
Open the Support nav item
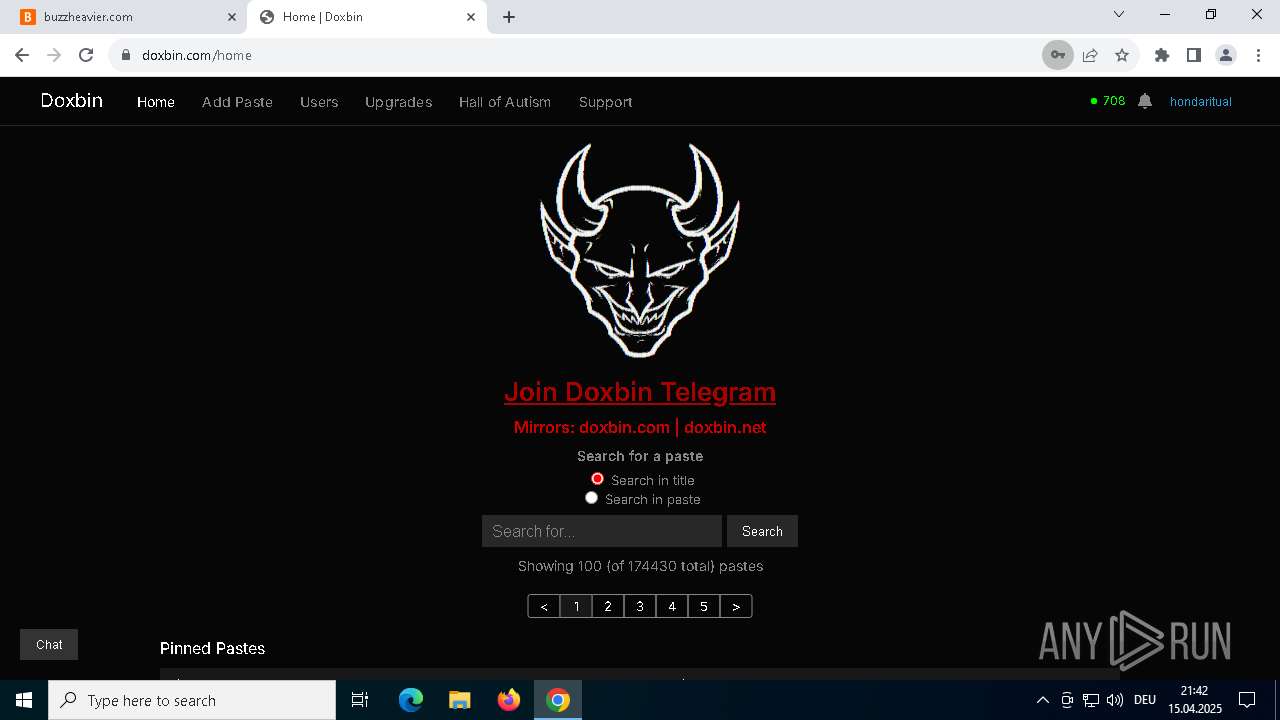point(606,102)
